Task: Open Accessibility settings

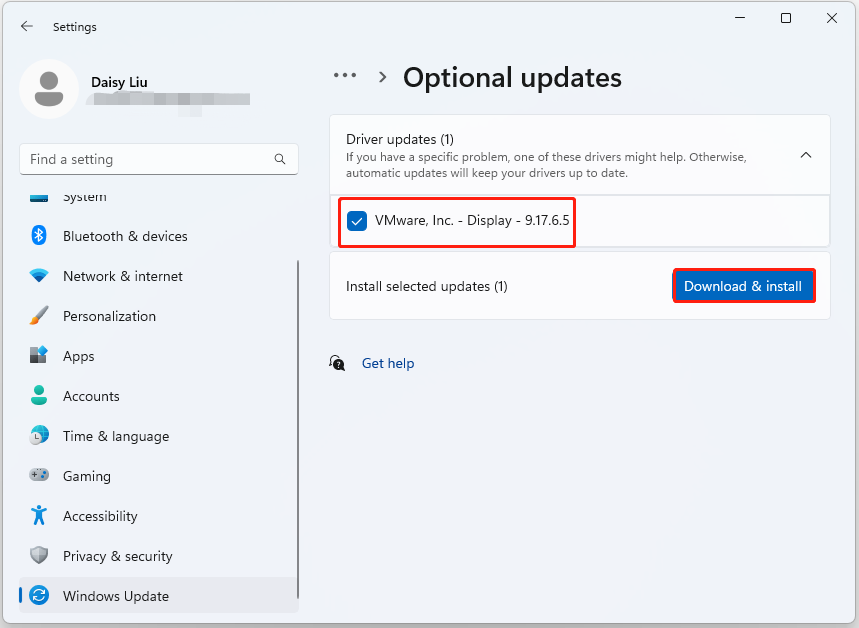Action: click(159, 516)
